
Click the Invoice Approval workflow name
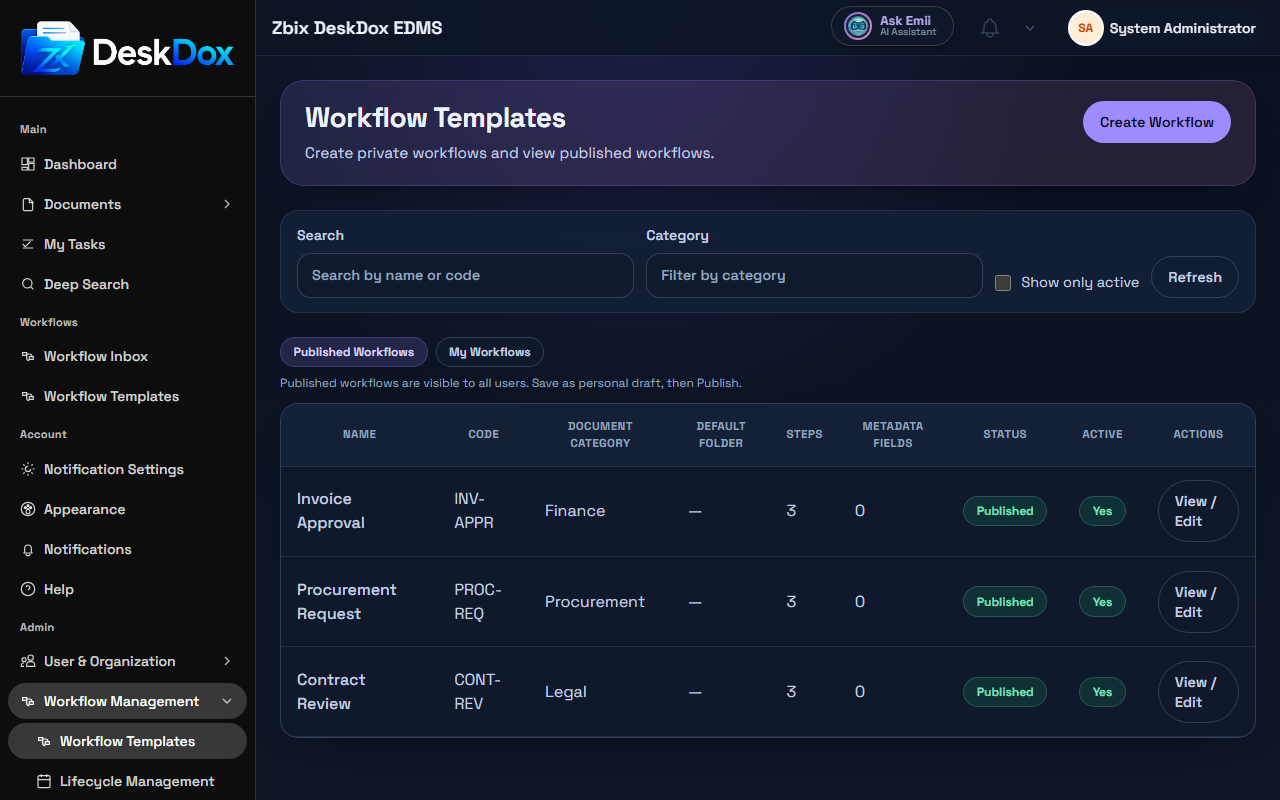(x=331, y=511)
